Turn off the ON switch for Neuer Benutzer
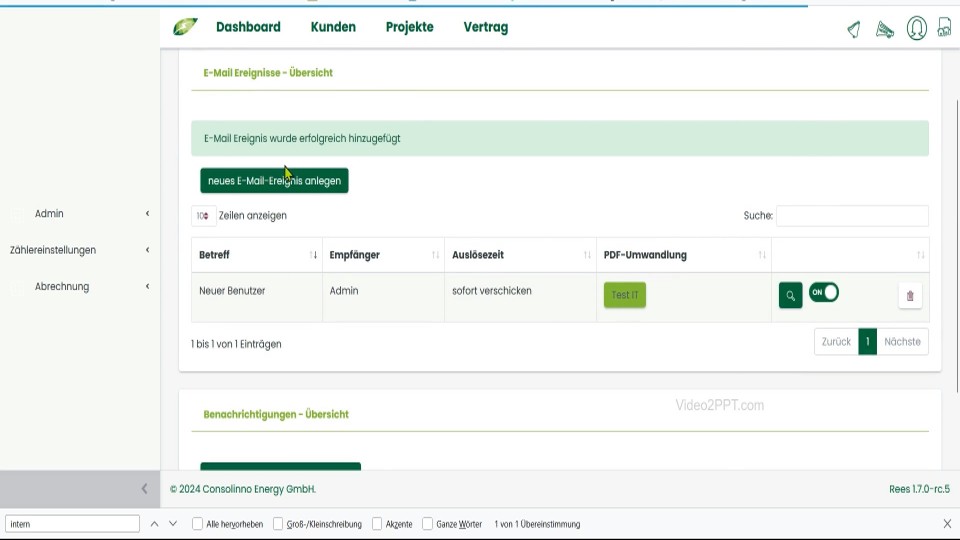This screenshot has width=960, height=540. click(x=824, y=292)
